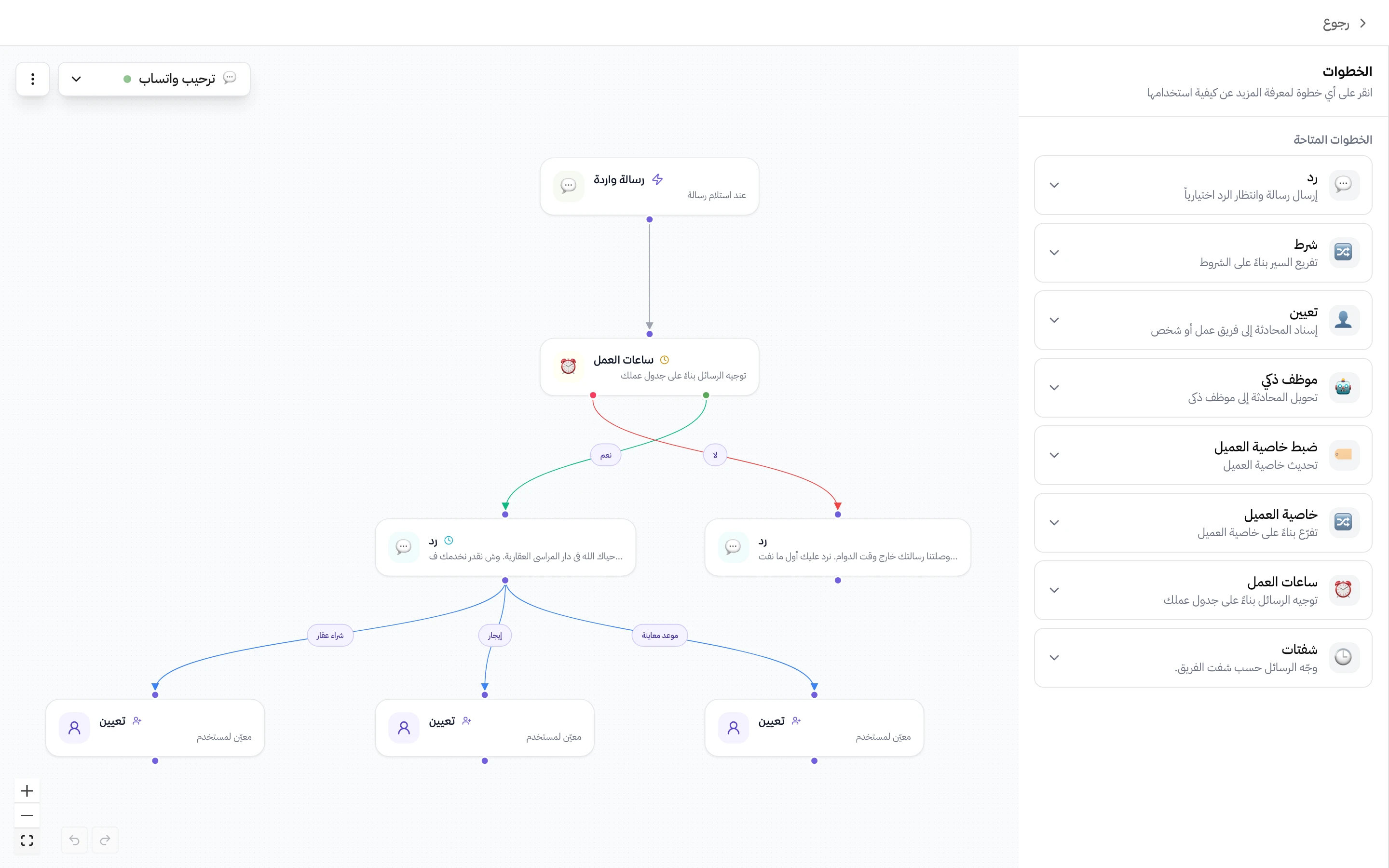Image resolution: width=1389 pixels, height=868 pixels.
Task: Select the رسالة واردة trigger node
Action: [x=649, y=187]
